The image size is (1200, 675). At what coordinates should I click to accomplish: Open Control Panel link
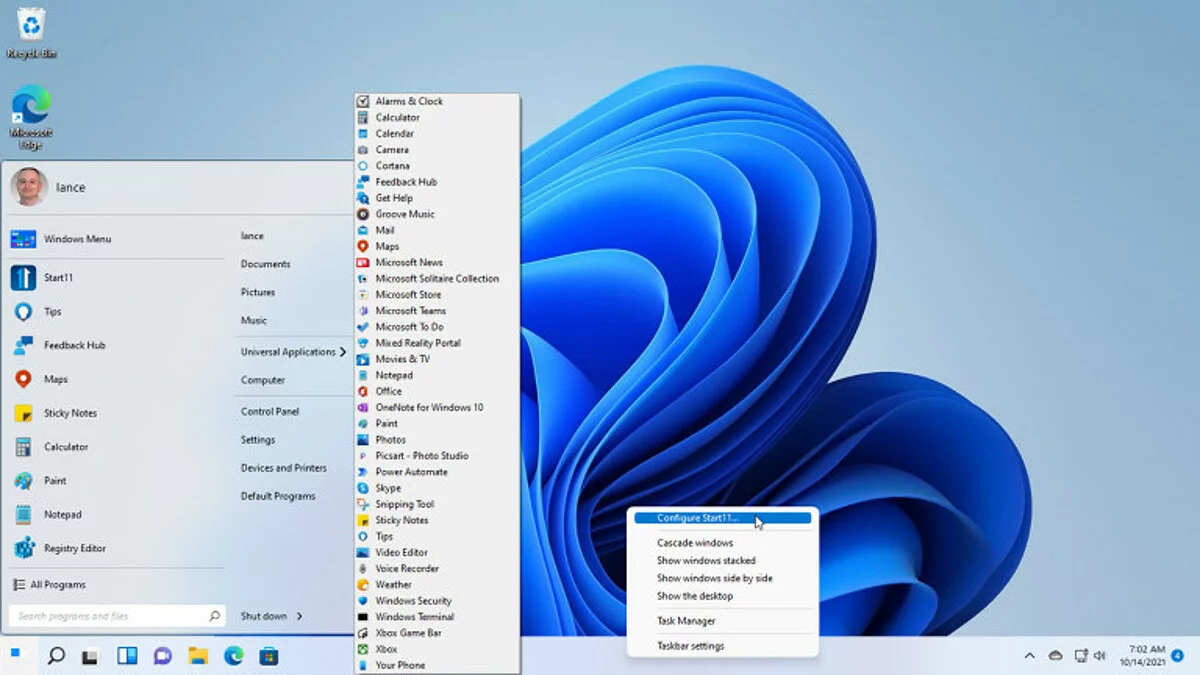(x=270, y=411)
